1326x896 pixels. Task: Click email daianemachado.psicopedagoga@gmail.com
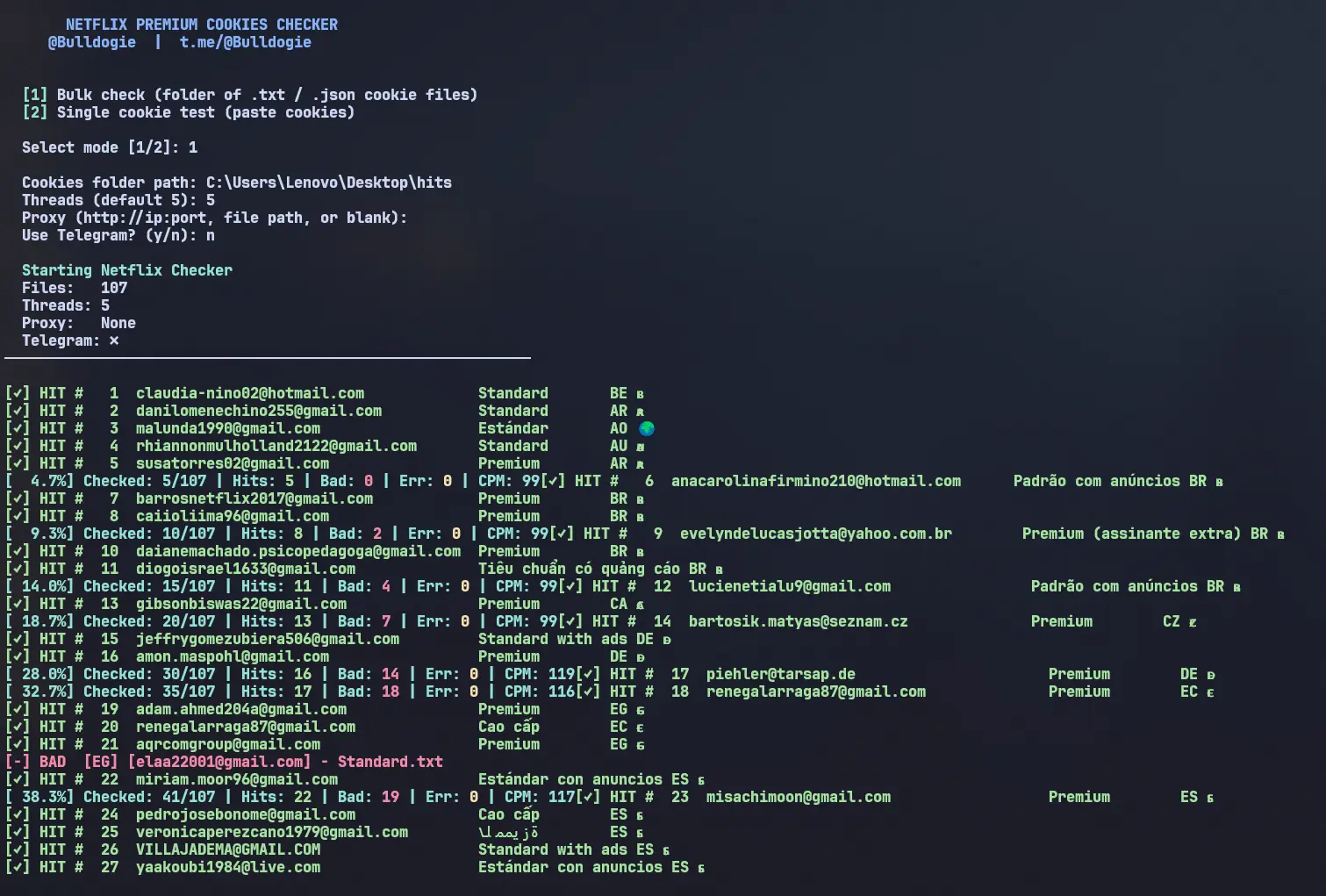(298, 551)
